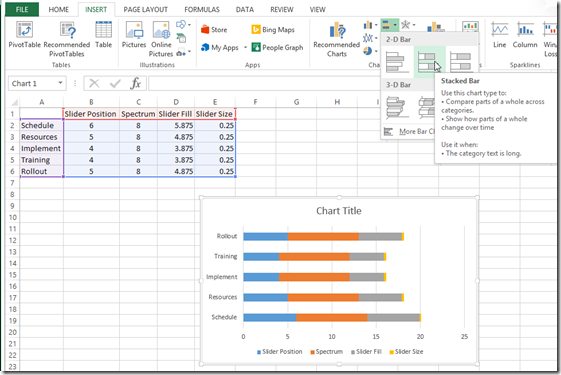
Task: Open the FORMULAS tab
Action: point(202,10)
